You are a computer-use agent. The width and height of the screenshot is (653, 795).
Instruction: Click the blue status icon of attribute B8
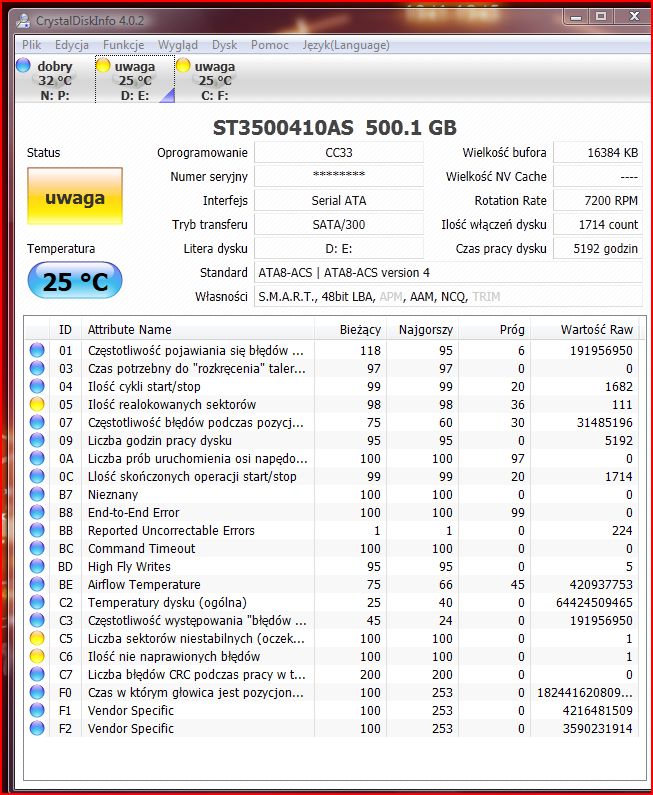(x=37, y=513)
